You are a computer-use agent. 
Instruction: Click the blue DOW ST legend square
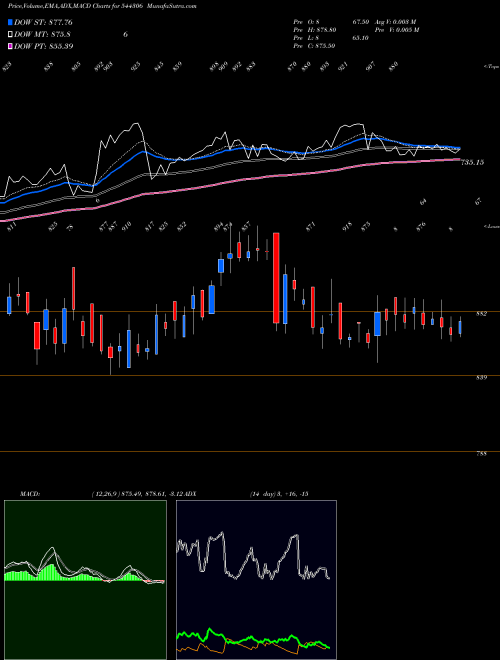[10, 22]
